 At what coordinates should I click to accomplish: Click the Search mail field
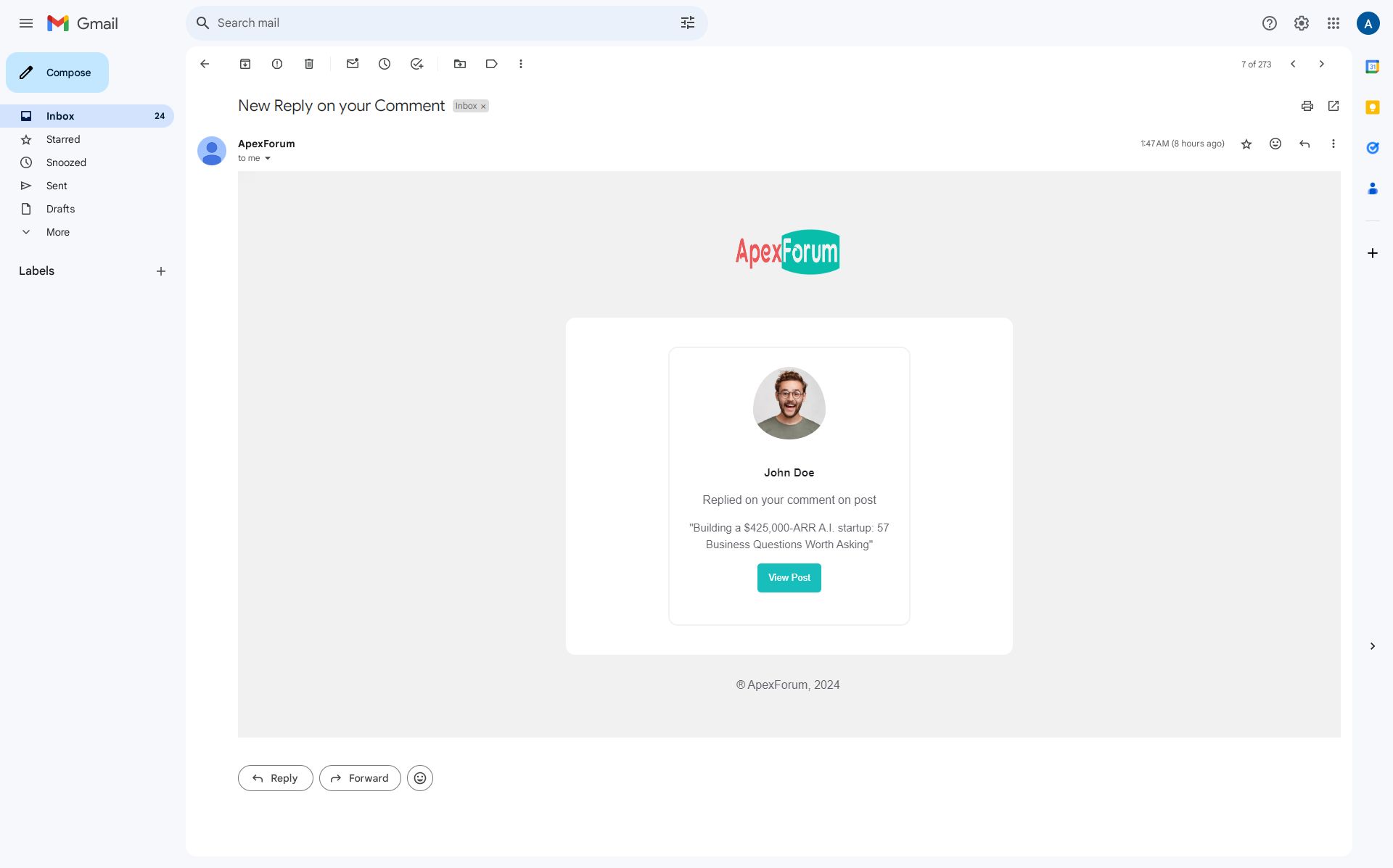[435, 23]
